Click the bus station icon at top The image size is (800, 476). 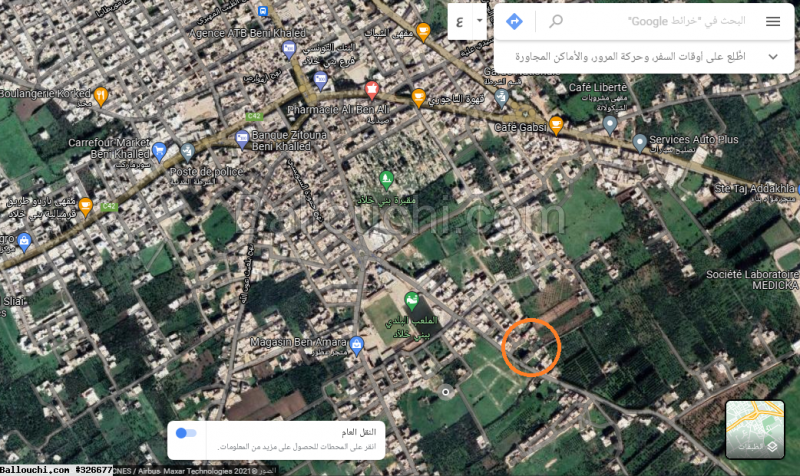click(263, 11)
